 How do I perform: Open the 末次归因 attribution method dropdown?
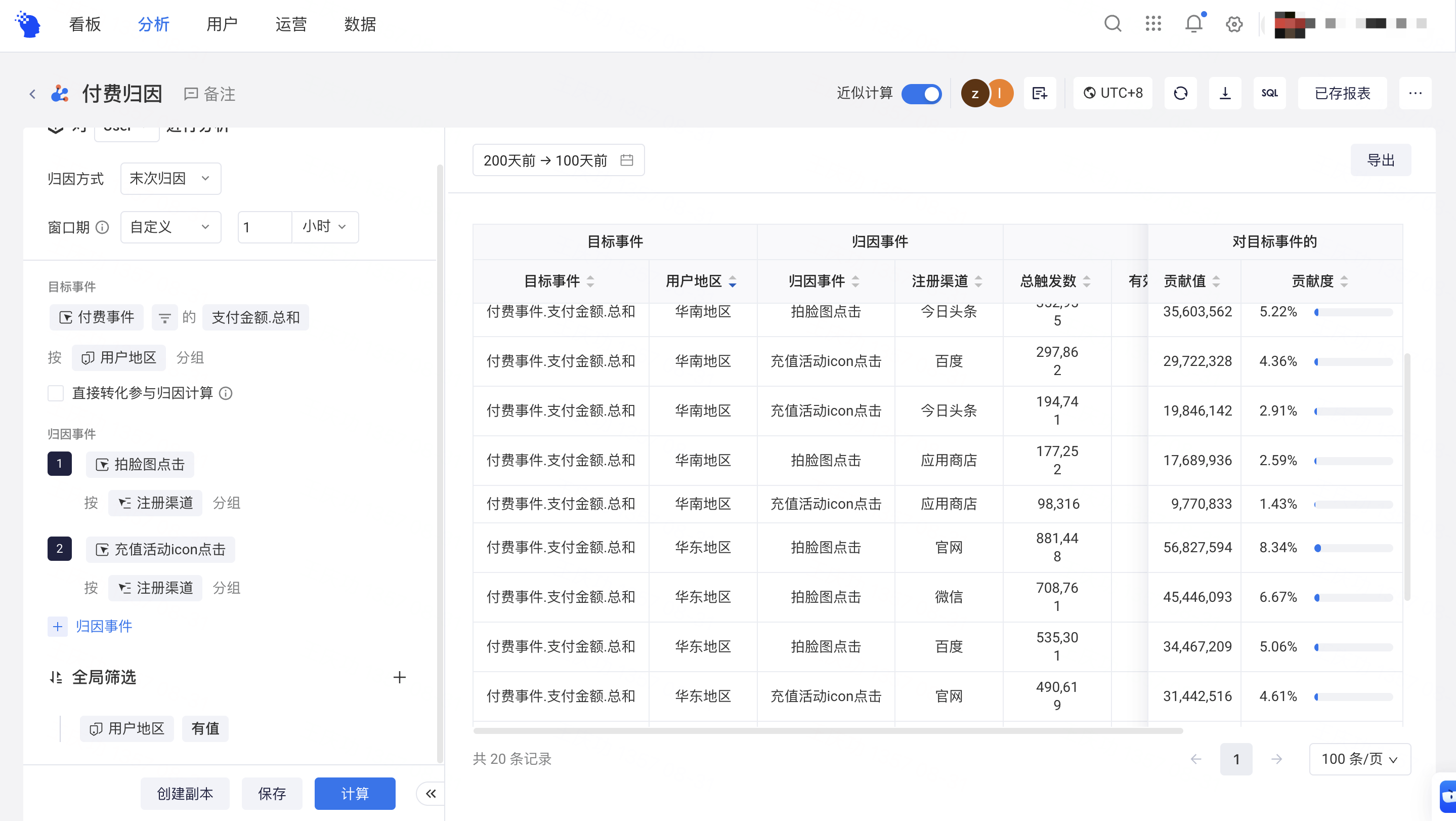(x=170, y=178)
